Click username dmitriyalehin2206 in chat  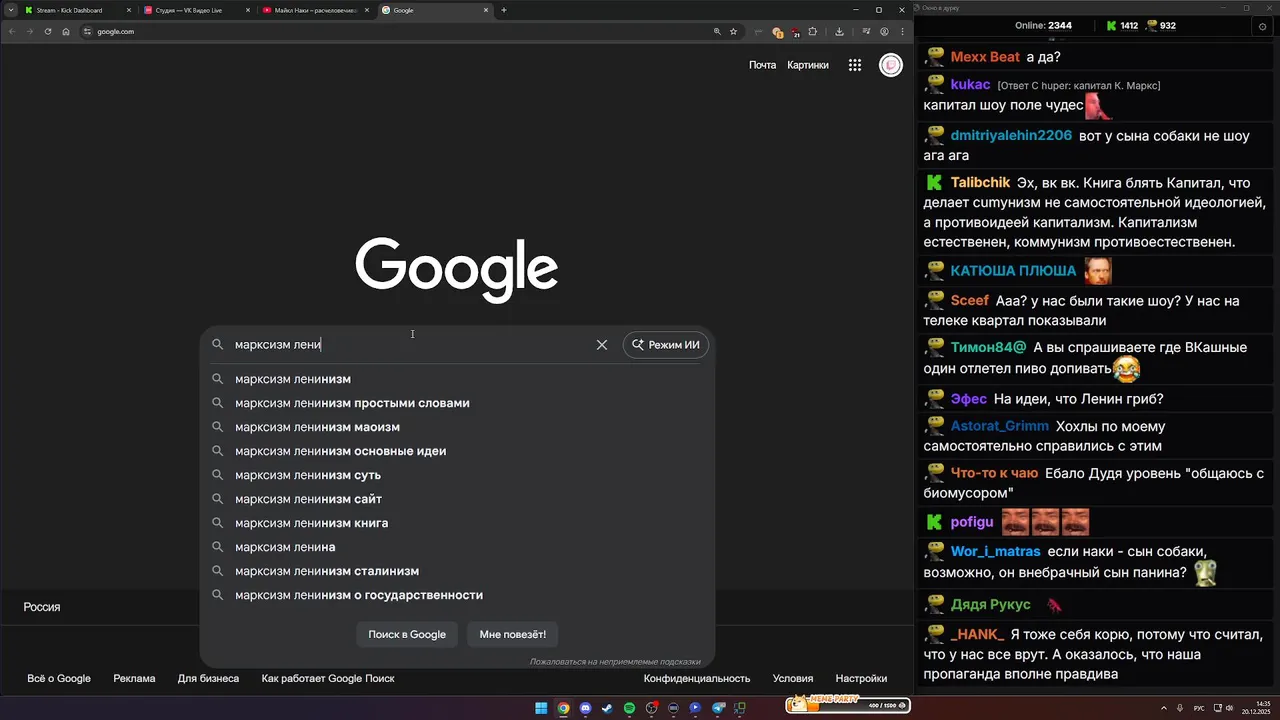pyautogui.click(x=1011, y=135)
